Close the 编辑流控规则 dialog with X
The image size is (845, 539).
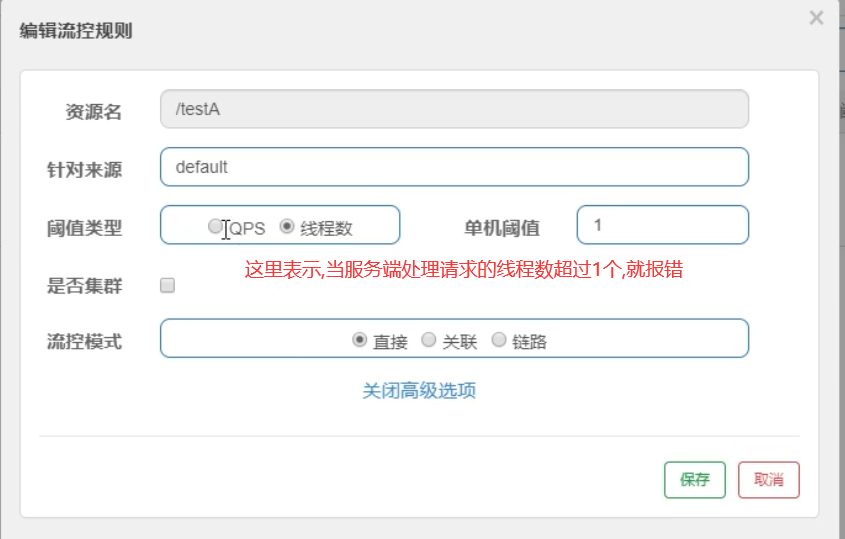pos(816,18)
